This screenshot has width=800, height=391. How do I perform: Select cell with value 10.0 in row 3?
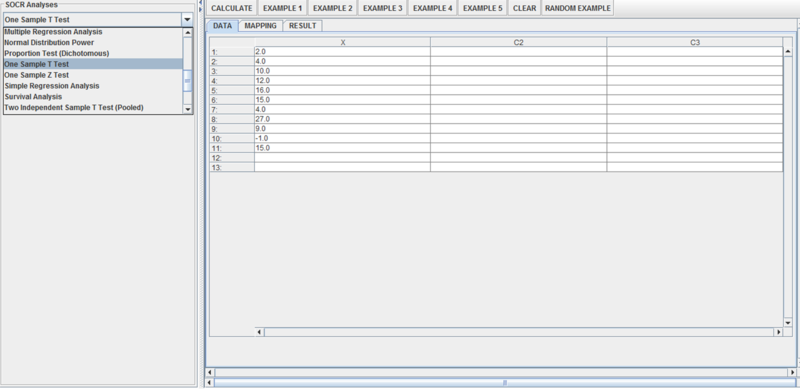click(343, 71)
